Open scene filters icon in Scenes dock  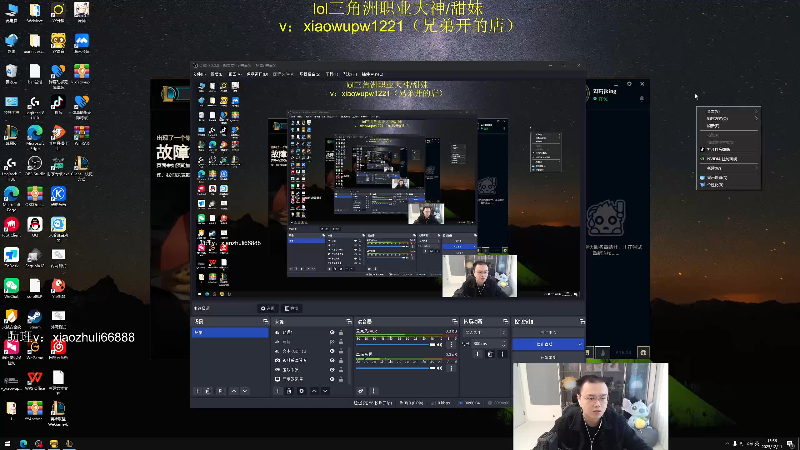pos(220,391)
